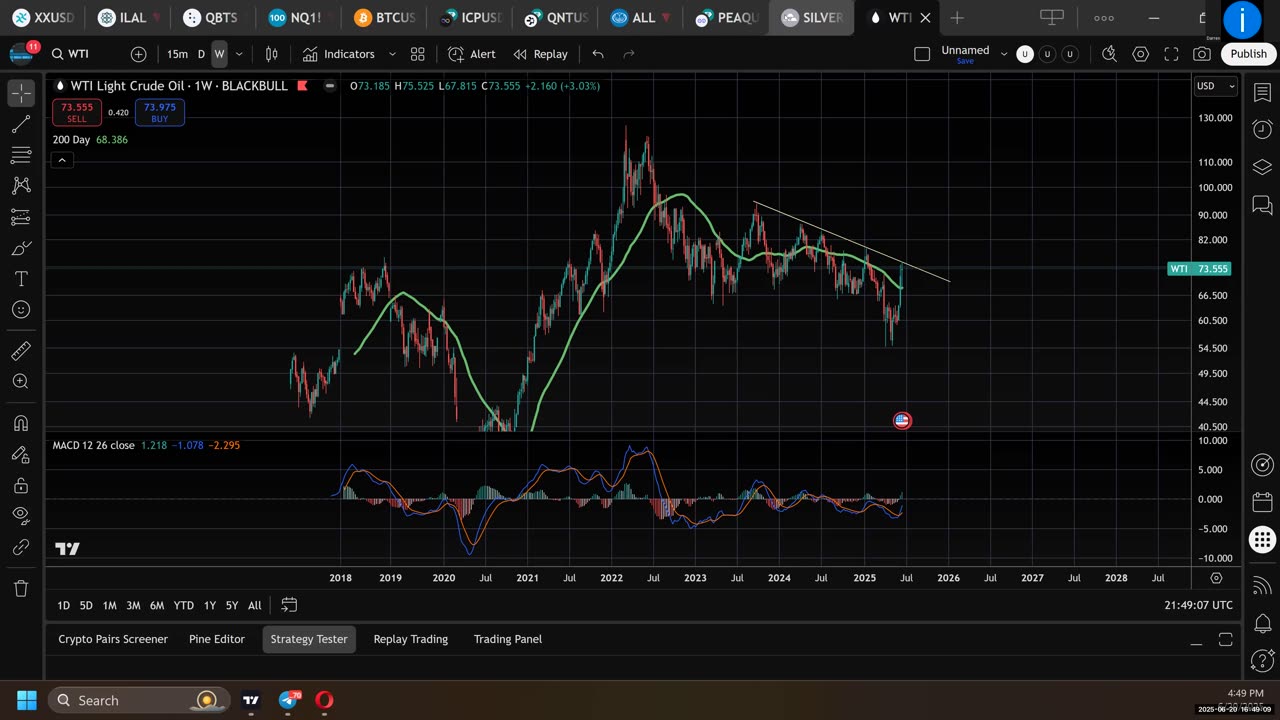Switch to the Strategy Tester tab
1280x720 pixels.
point(309,639)
